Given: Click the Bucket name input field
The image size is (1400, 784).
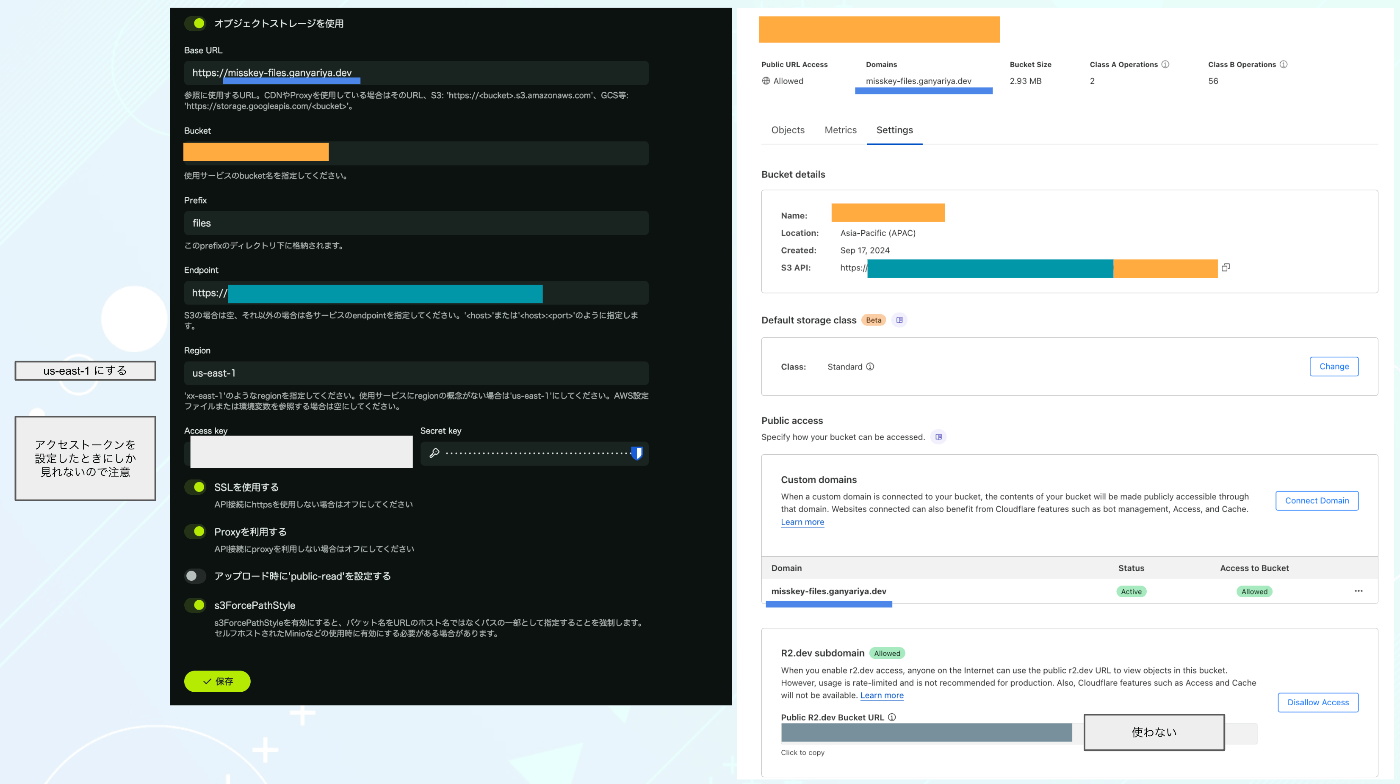Looking at the screenshot, I should pyautogui.click(x=416, y=153).
